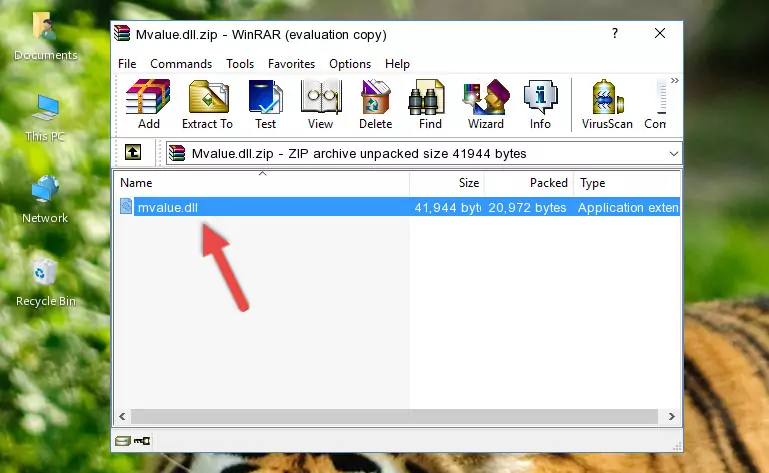Image resolution: width=769 pixels, height=473 pixels.
Task: Select the Recycle Bin desktop icon
Action: pos(46,283)
